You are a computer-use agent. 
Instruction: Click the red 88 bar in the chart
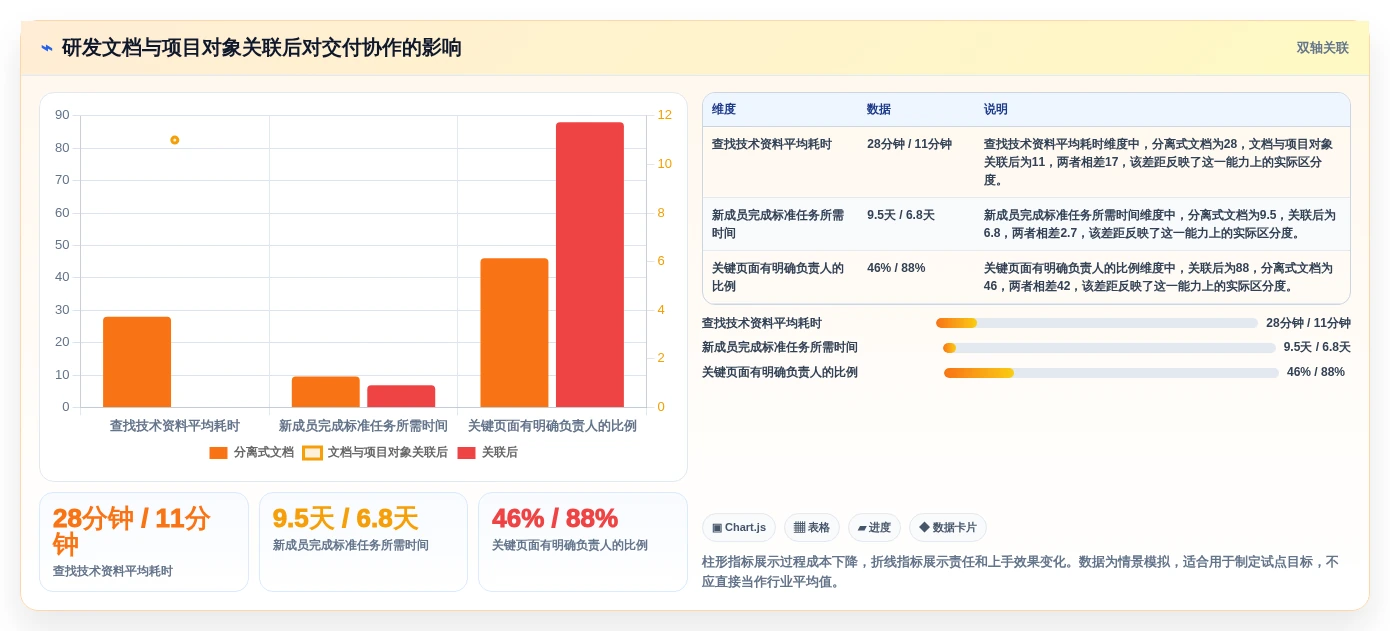pos(590,265)
